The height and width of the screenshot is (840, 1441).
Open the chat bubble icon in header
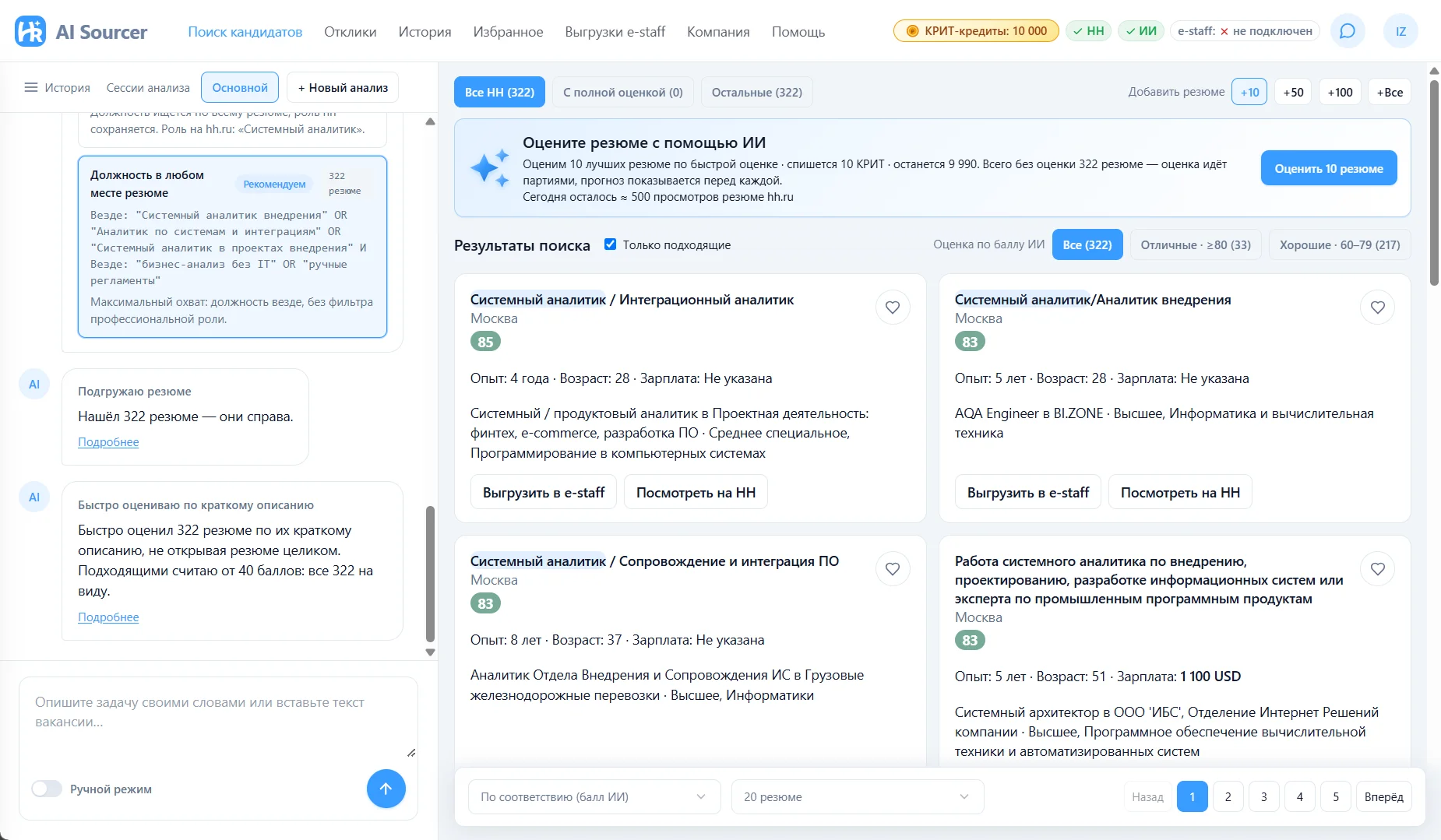coord(1347,31)
